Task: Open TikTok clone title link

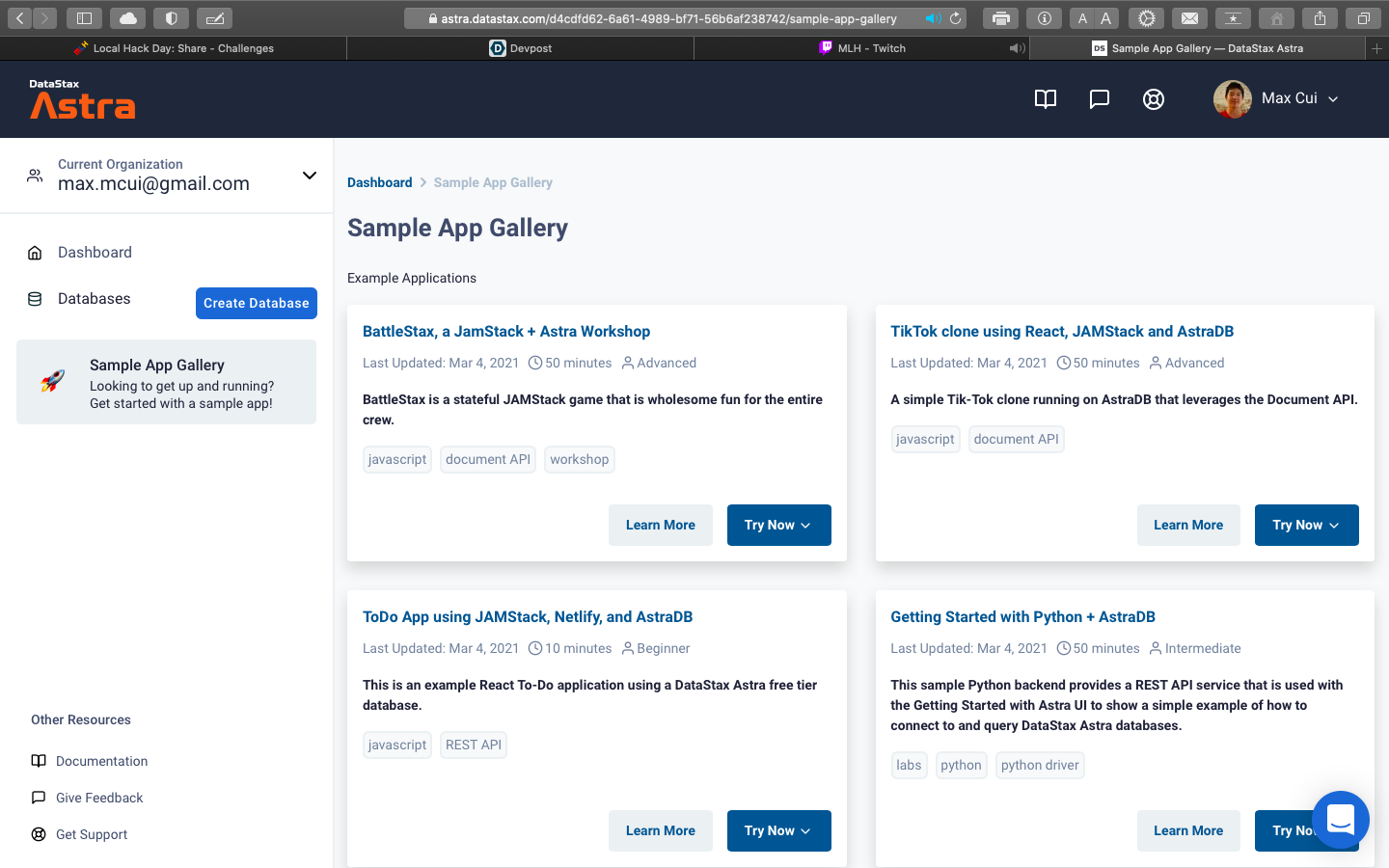Action: 1062,331
